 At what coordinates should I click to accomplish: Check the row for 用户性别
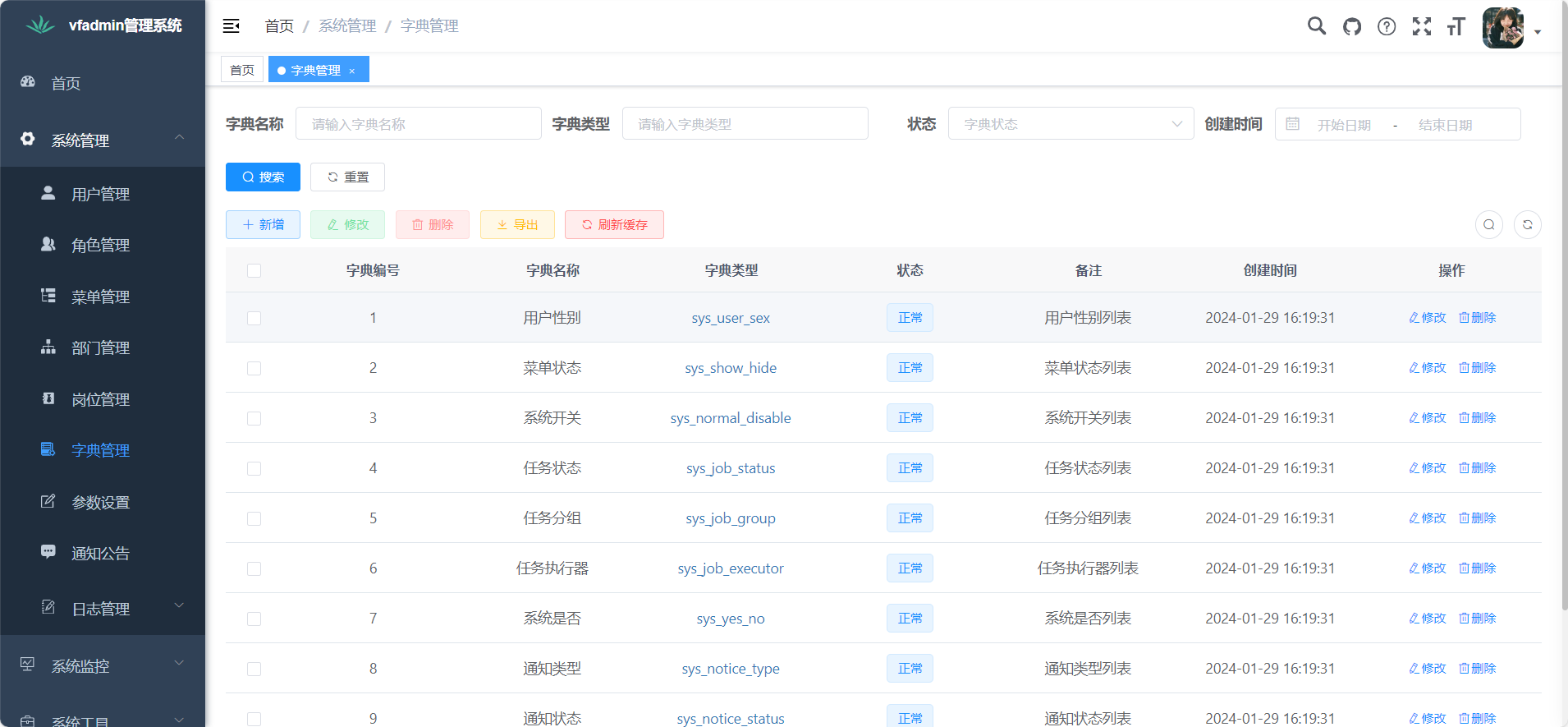[x=254, y=318]
